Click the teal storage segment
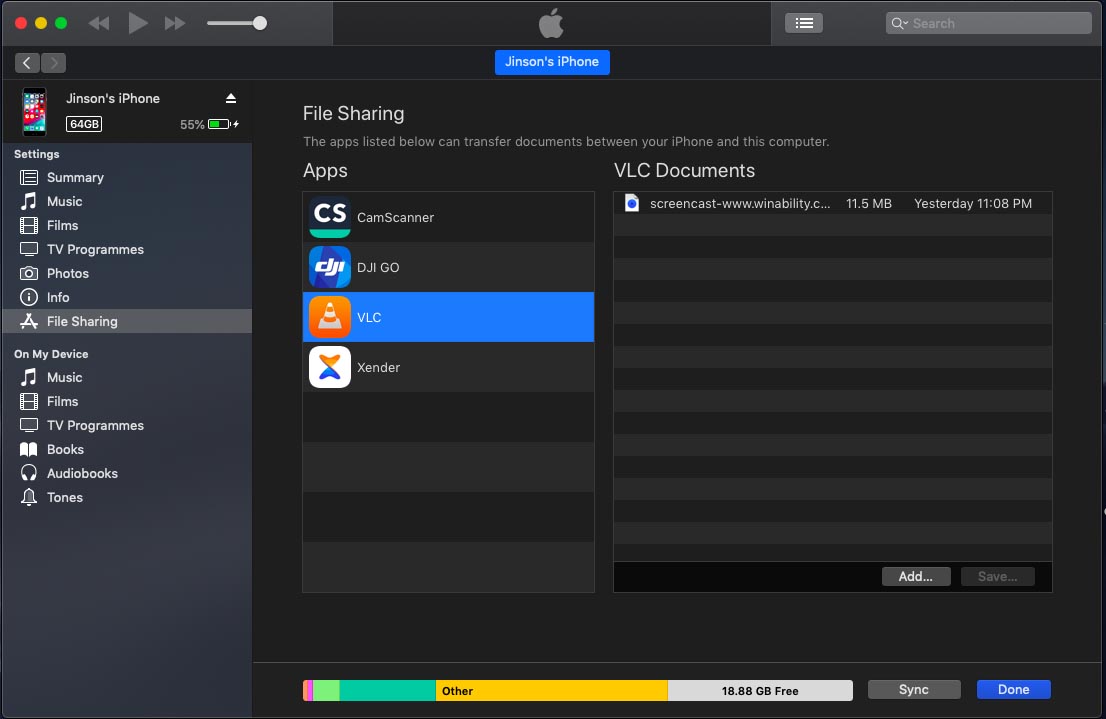 pyautogui.click(x=387, y=691)
